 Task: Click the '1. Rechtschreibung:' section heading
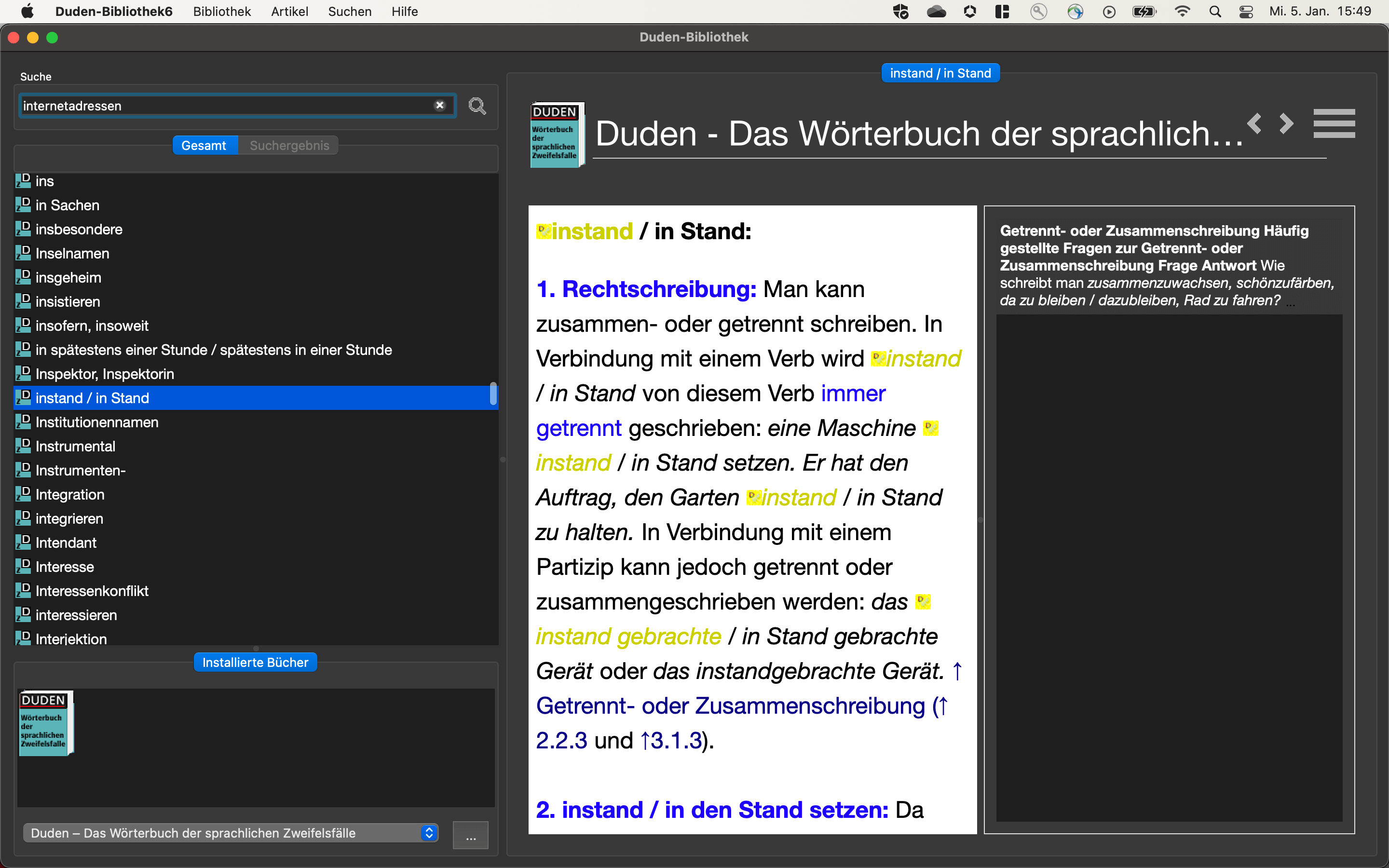(646, 289)
